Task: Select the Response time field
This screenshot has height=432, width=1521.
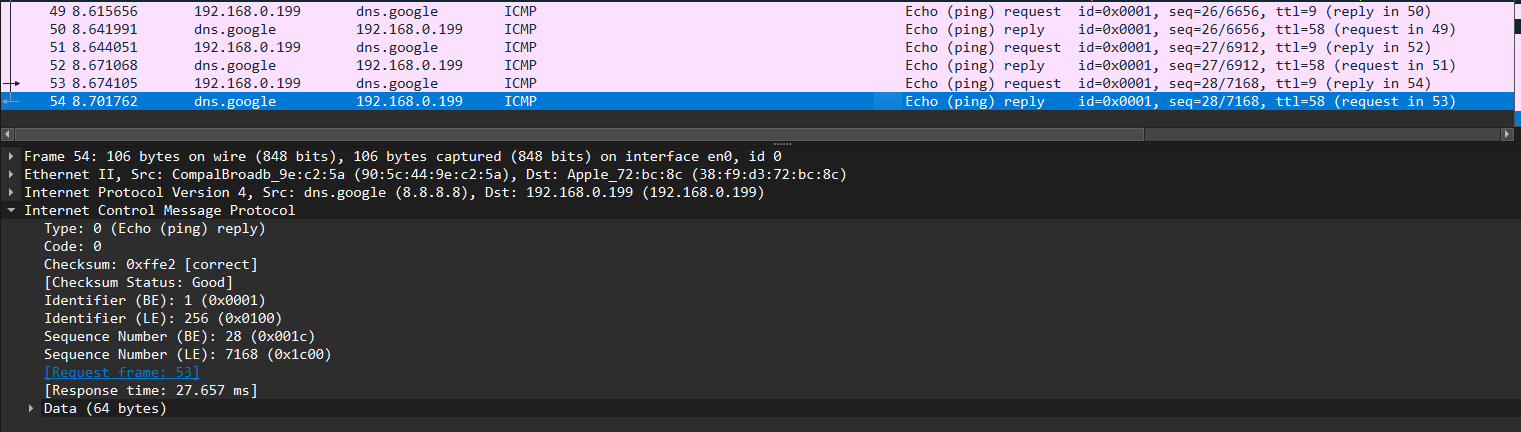Action: click(x=157, y=391)
